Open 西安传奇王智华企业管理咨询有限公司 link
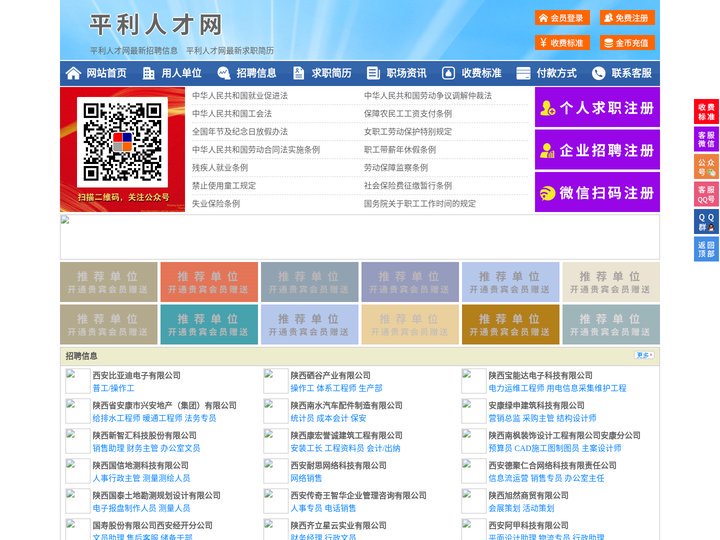Image resolution: width=720 pixels, height=540 pixels. (x=359, y=495)
